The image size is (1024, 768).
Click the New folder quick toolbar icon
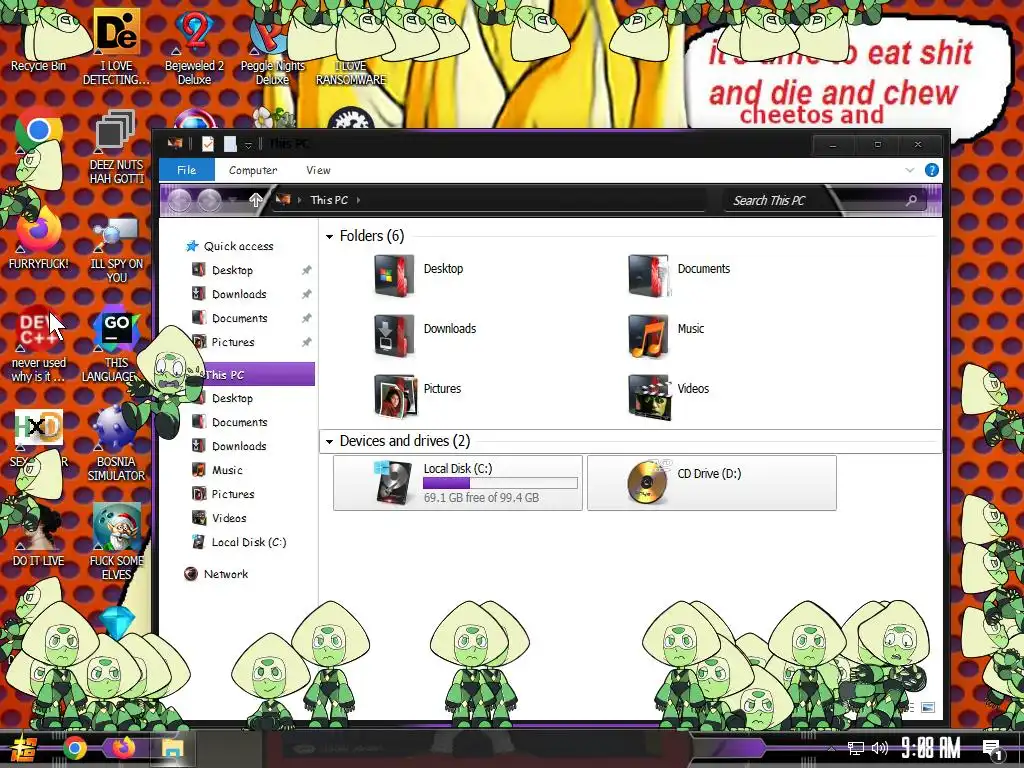pos(230,144)
